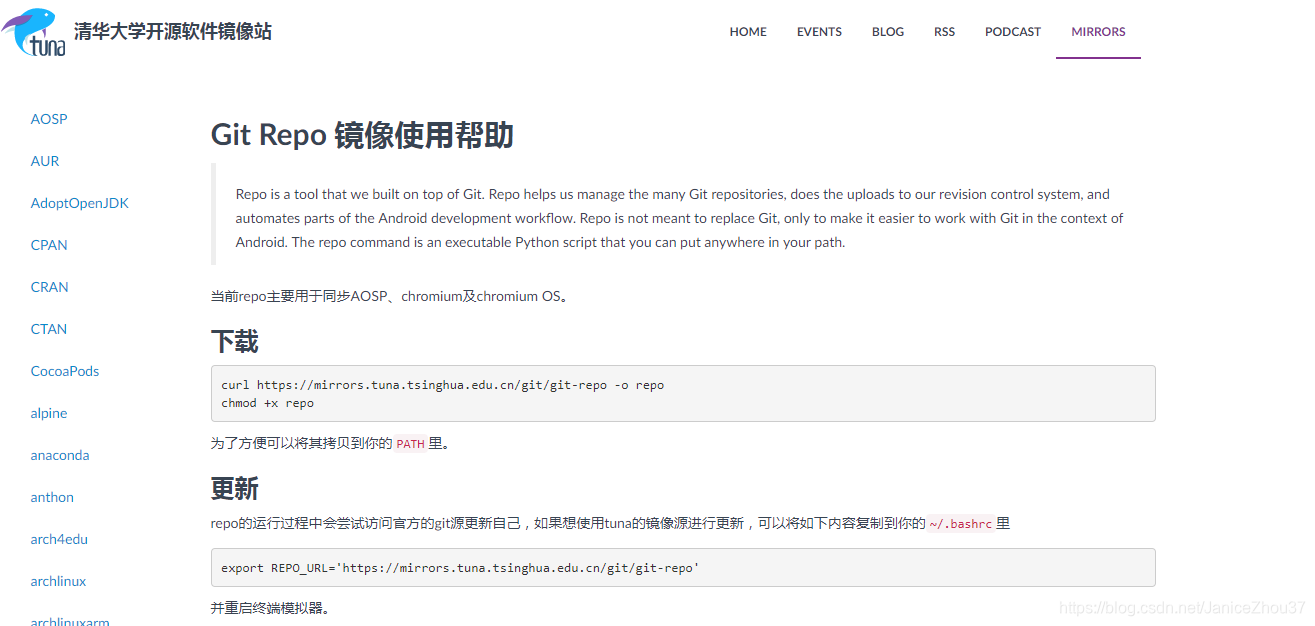Click the TUNA fish logo icon

point(34,31)
